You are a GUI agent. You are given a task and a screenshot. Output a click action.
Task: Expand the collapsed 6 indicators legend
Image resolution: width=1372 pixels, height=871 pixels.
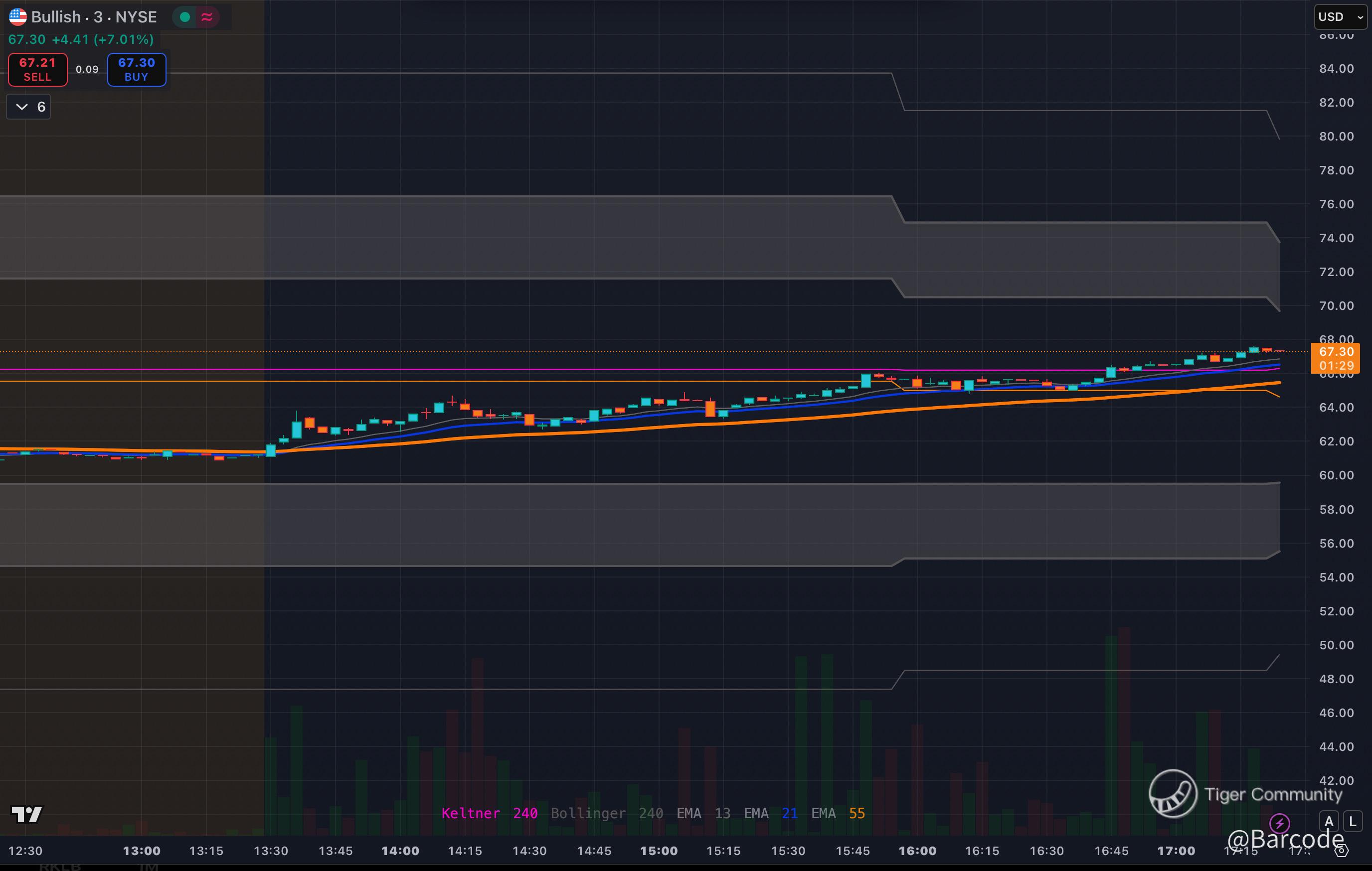28,107
